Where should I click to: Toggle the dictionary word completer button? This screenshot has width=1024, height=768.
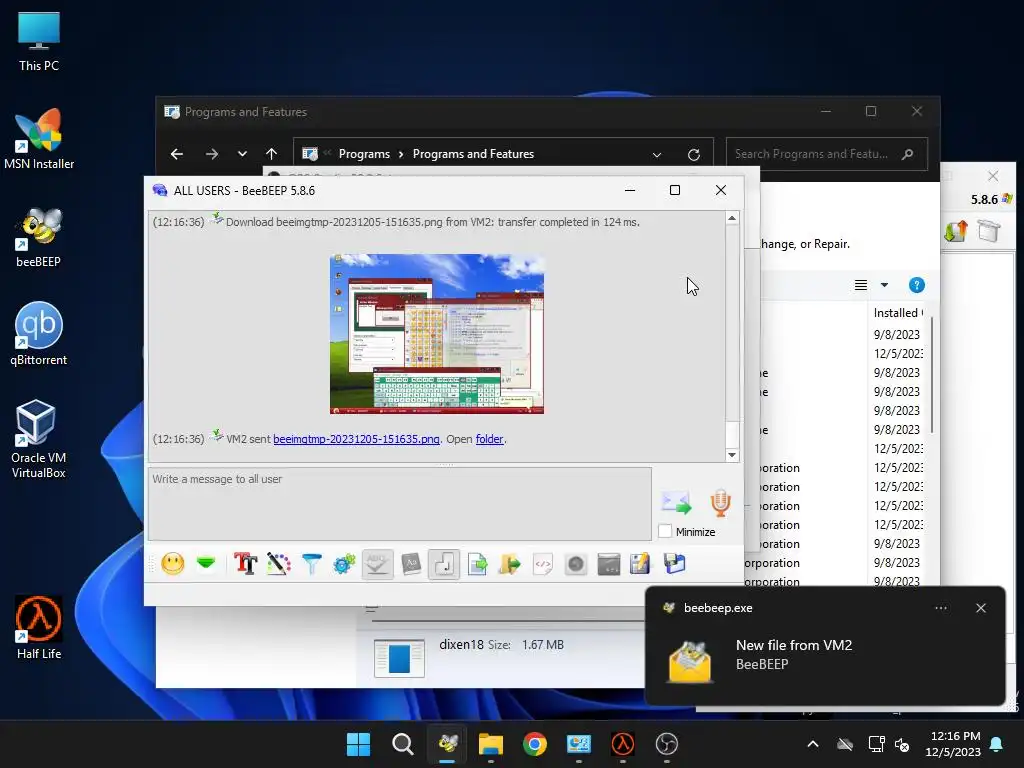(411, 564)
